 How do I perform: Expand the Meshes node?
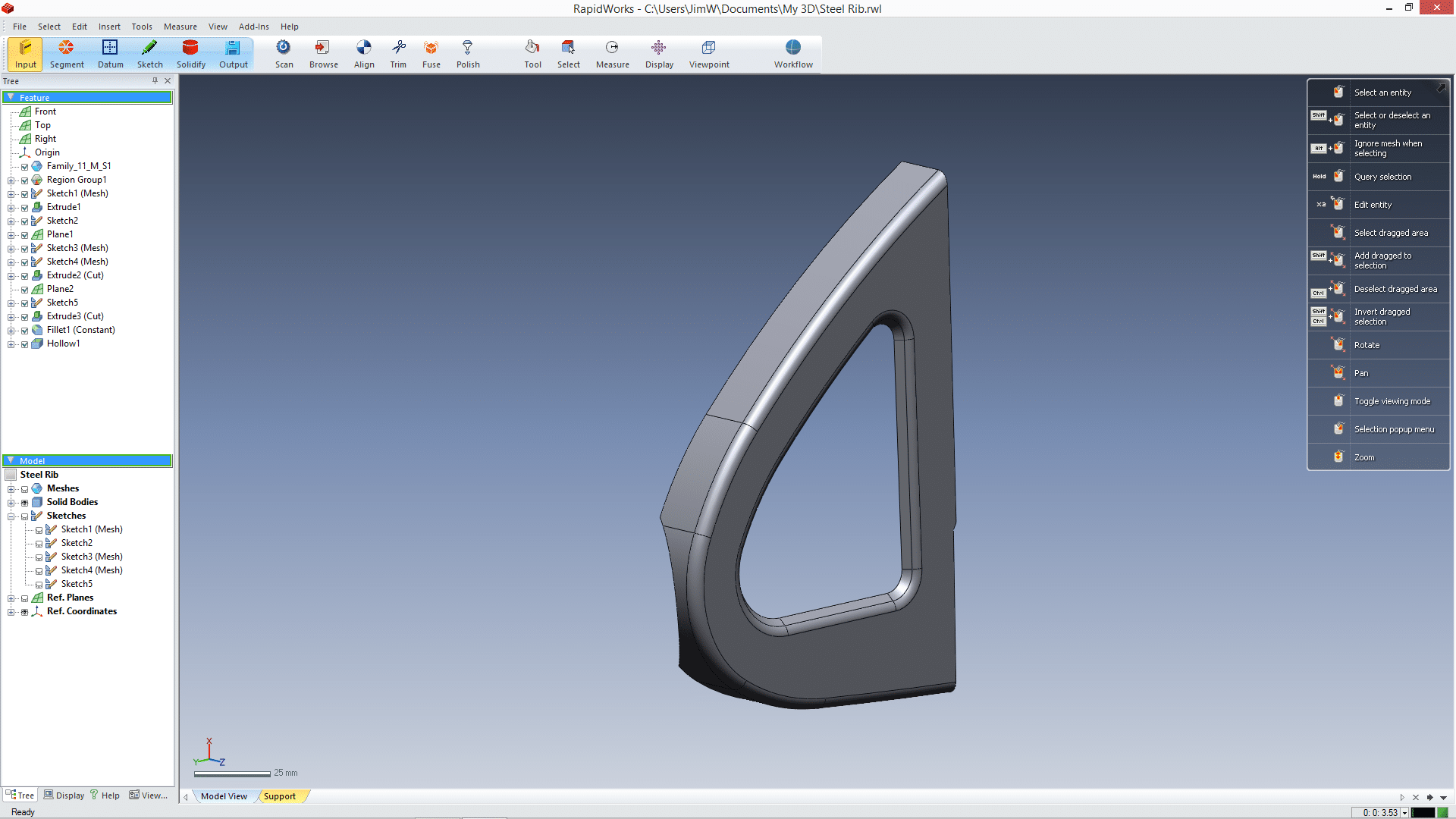(11, 488)
